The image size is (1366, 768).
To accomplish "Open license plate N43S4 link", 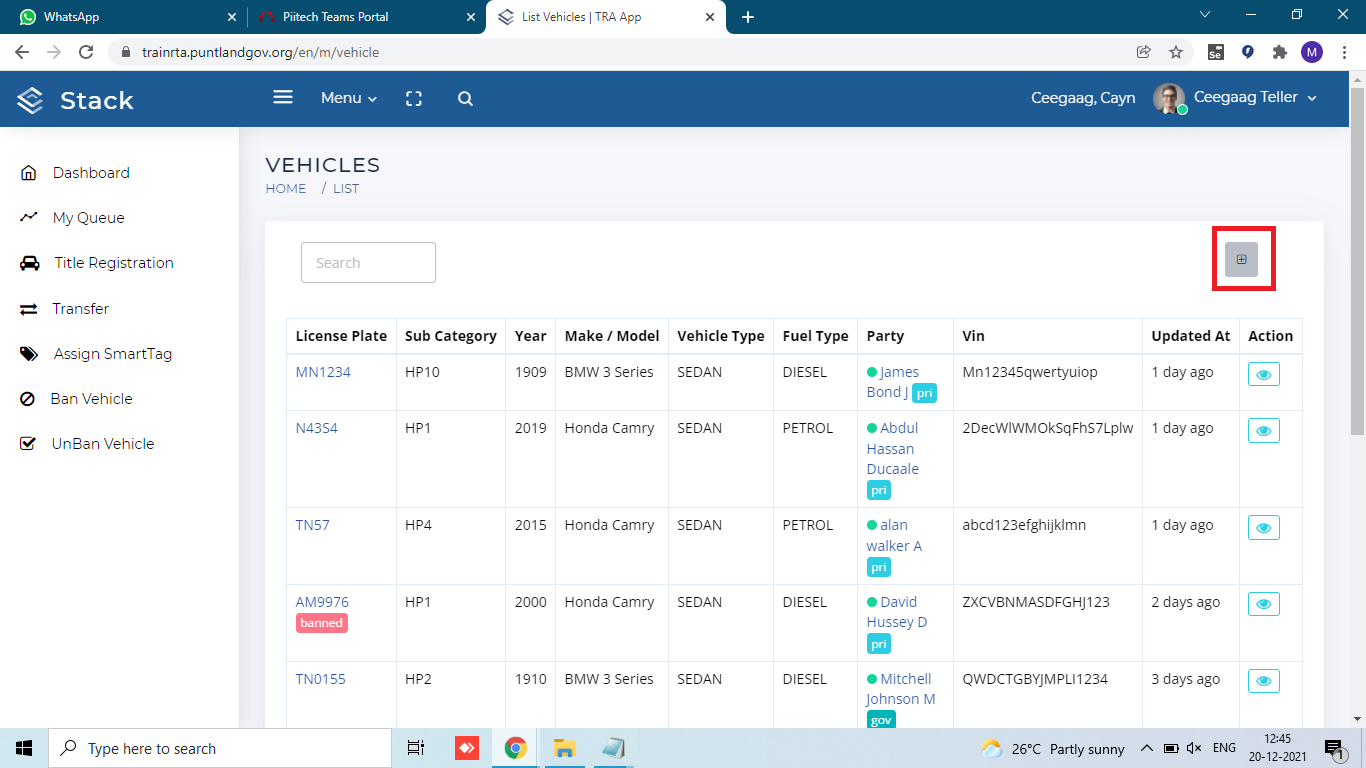I will pos(317,428).
